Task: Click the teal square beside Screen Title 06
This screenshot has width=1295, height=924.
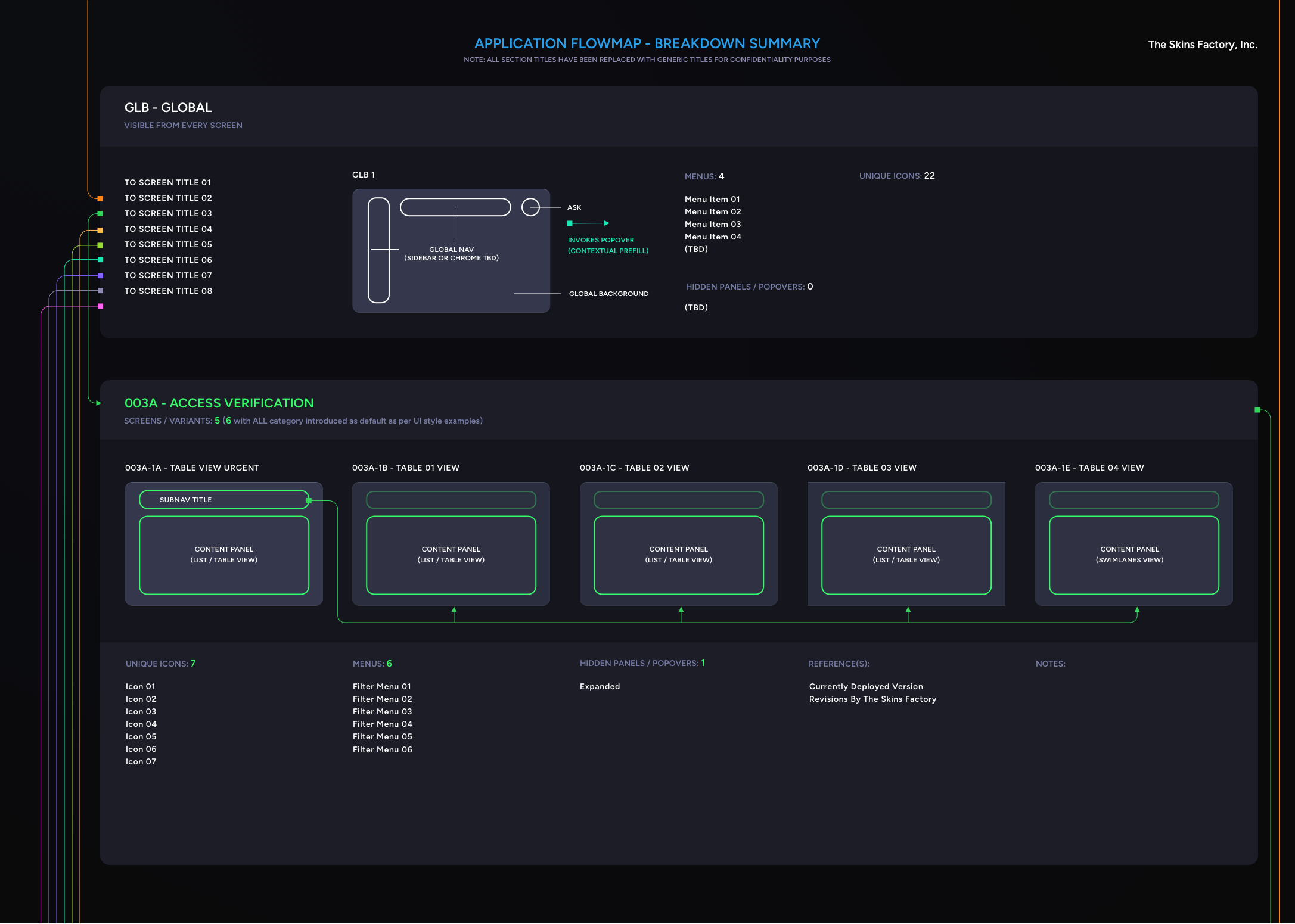Action: [x=100, y=260]
